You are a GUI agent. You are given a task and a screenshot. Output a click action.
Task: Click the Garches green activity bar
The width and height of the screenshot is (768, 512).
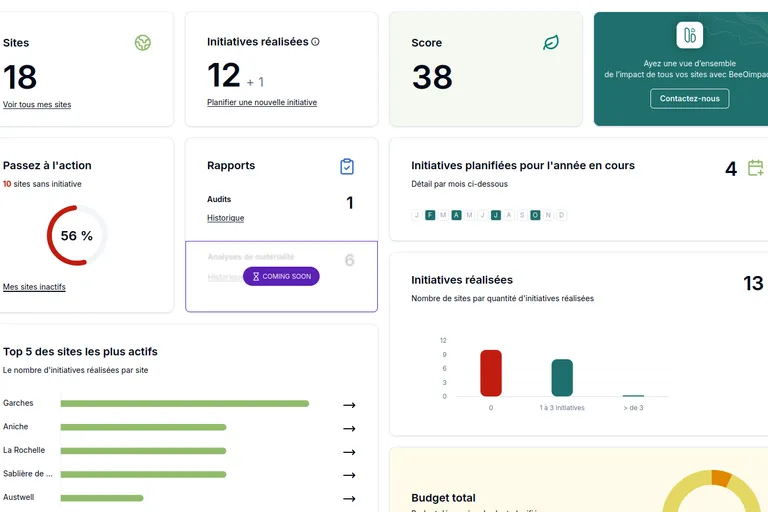185,404
